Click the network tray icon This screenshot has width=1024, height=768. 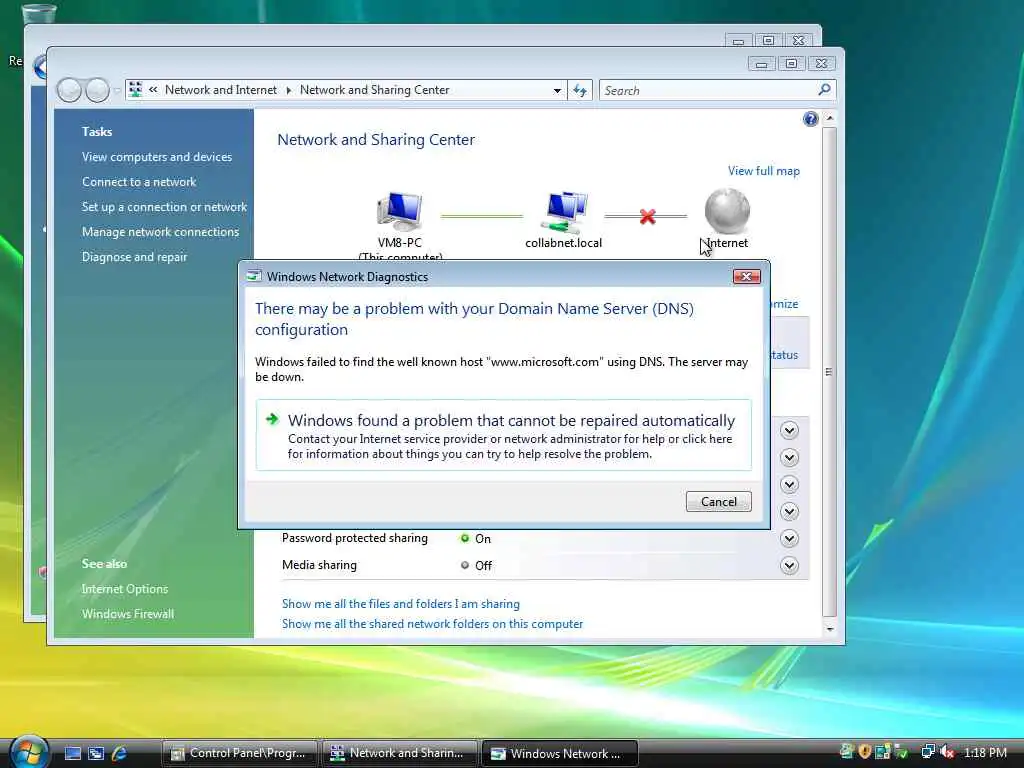tap(928, 752)
